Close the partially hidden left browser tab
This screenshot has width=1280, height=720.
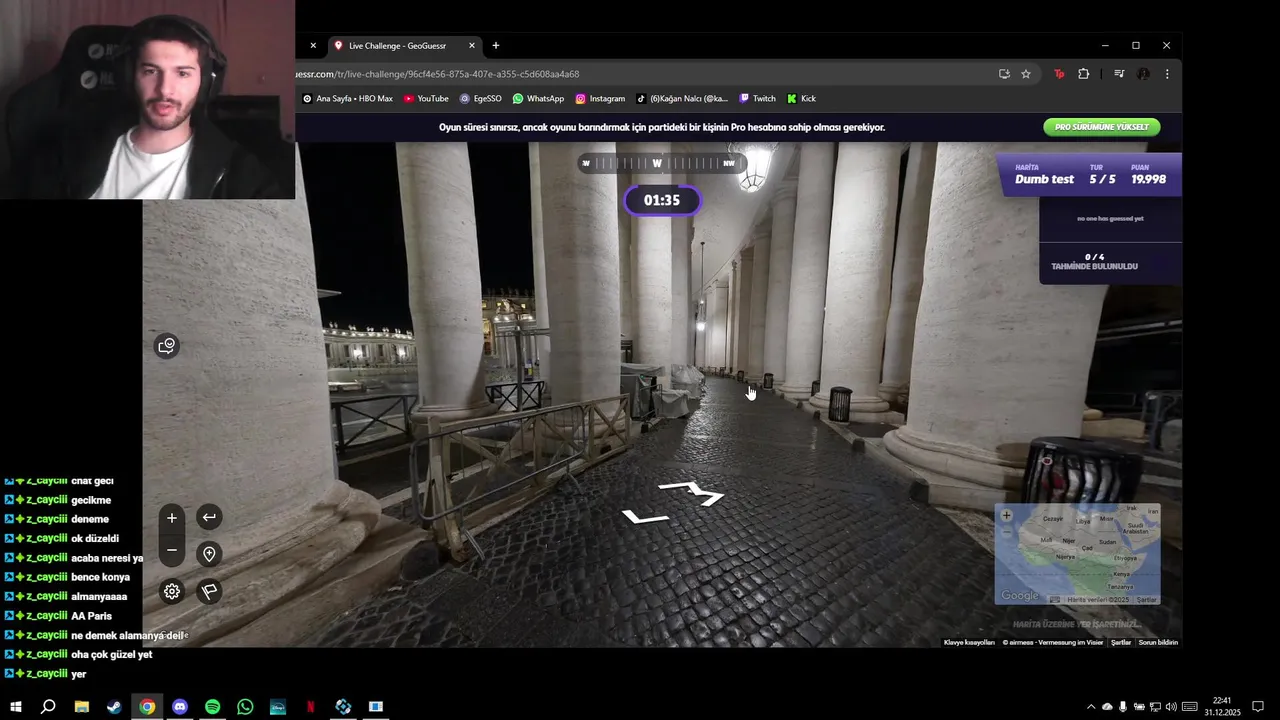[313, 45]
